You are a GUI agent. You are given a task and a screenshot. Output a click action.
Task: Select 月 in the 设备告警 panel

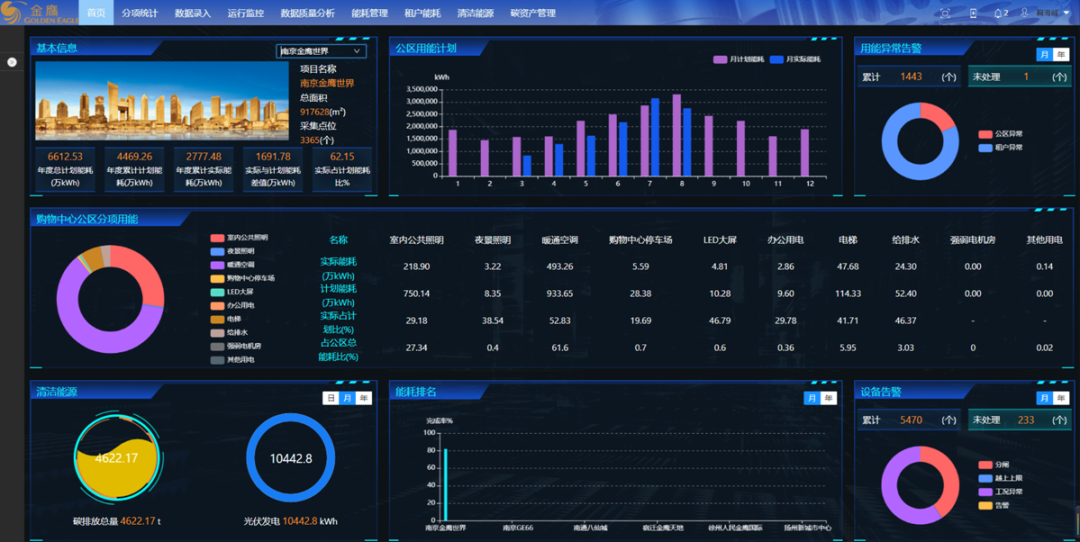click(1044, 398)
